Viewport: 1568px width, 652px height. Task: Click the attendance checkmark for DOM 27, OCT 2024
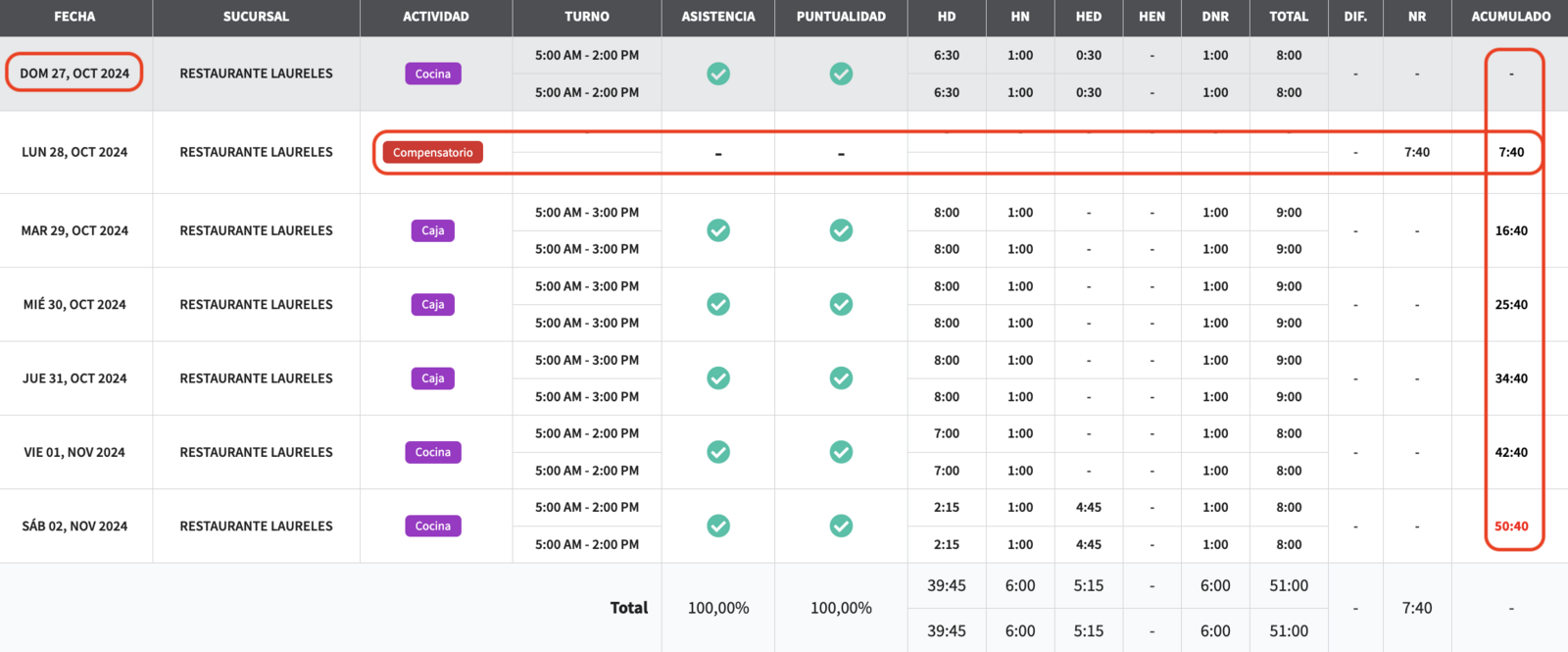(718, 74)
